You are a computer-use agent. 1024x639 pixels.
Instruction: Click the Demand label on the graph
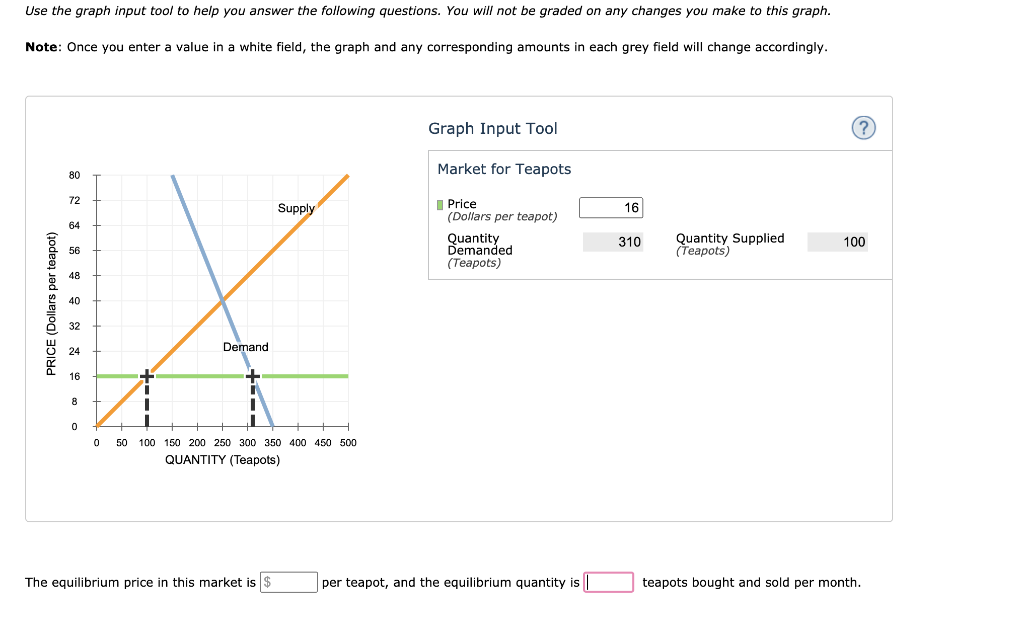click(245, 347)
